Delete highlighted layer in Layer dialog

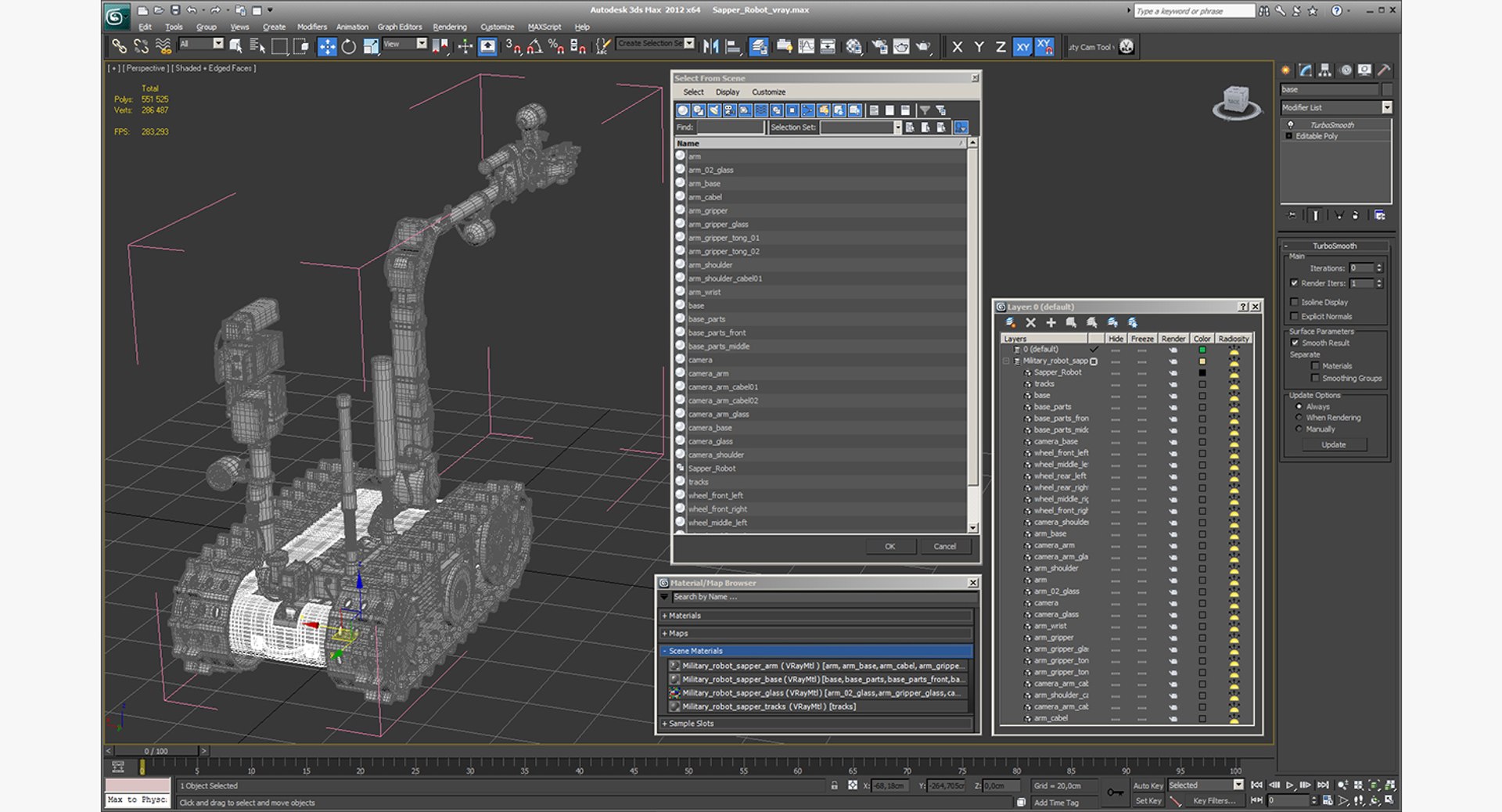(x=1030, y=322)
